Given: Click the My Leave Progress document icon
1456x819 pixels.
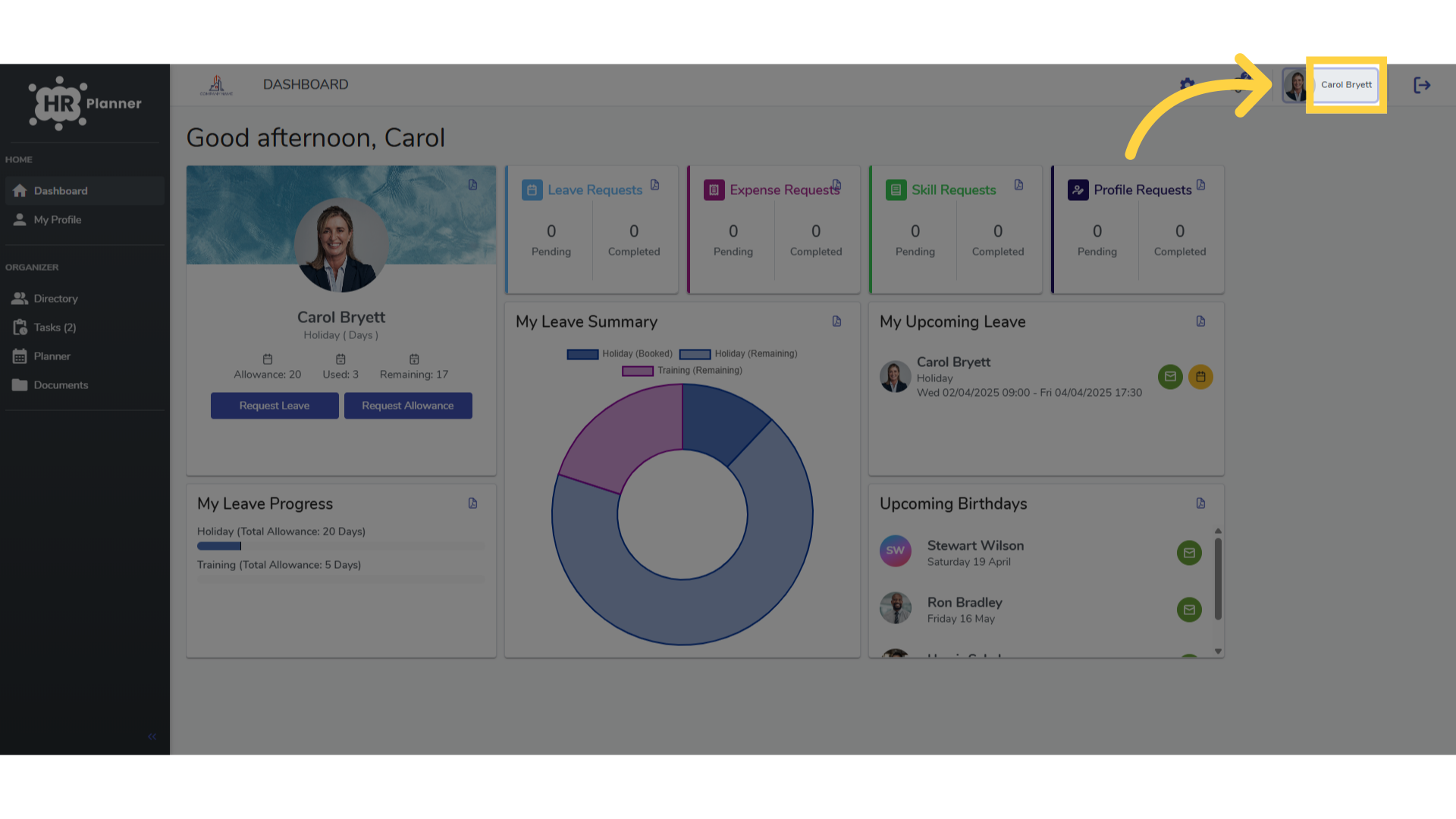Looking at the screenshot, I should click(472, 504).
